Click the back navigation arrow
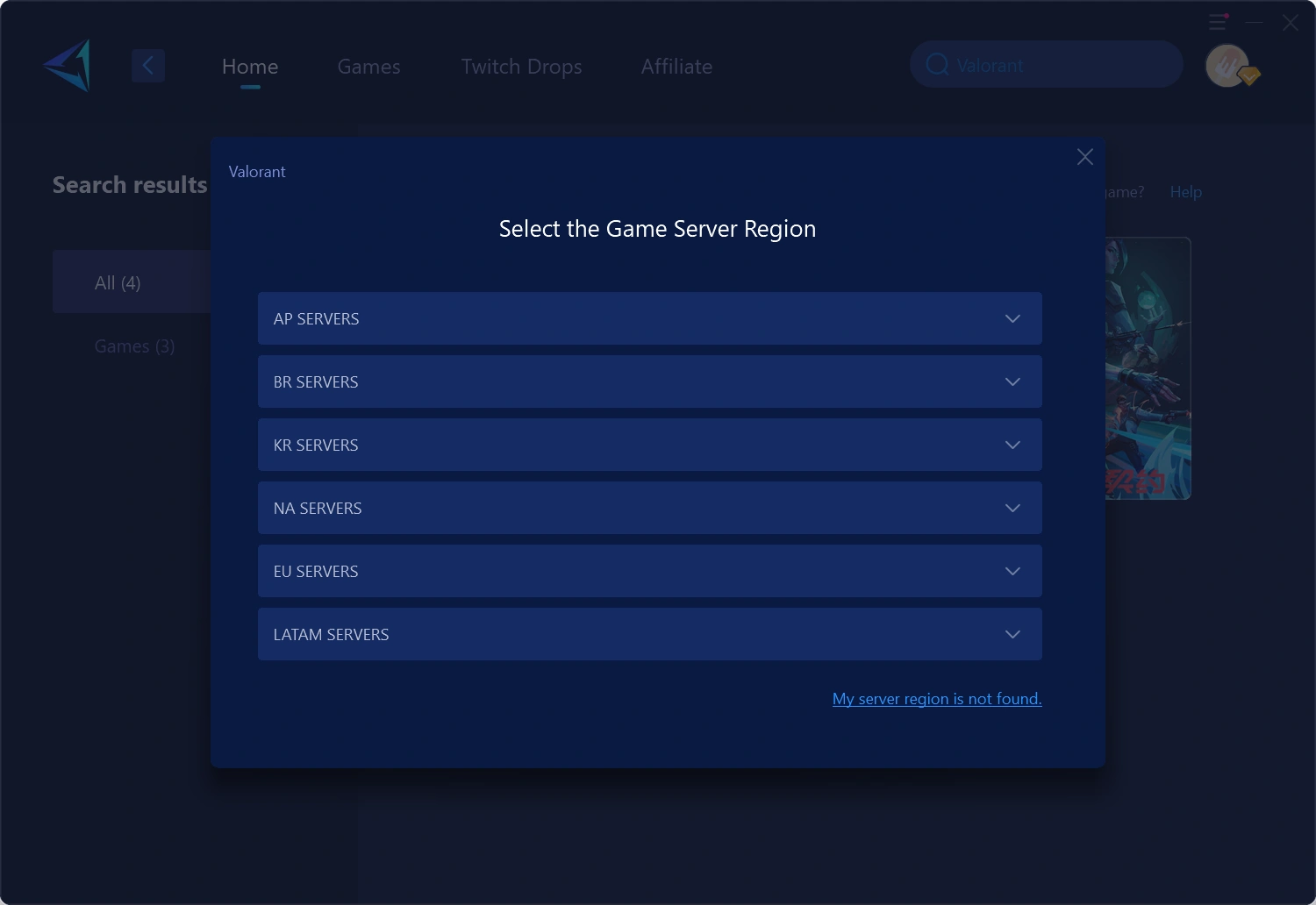Viewport: 1316px width, 905px height. (x=148, y=65)
